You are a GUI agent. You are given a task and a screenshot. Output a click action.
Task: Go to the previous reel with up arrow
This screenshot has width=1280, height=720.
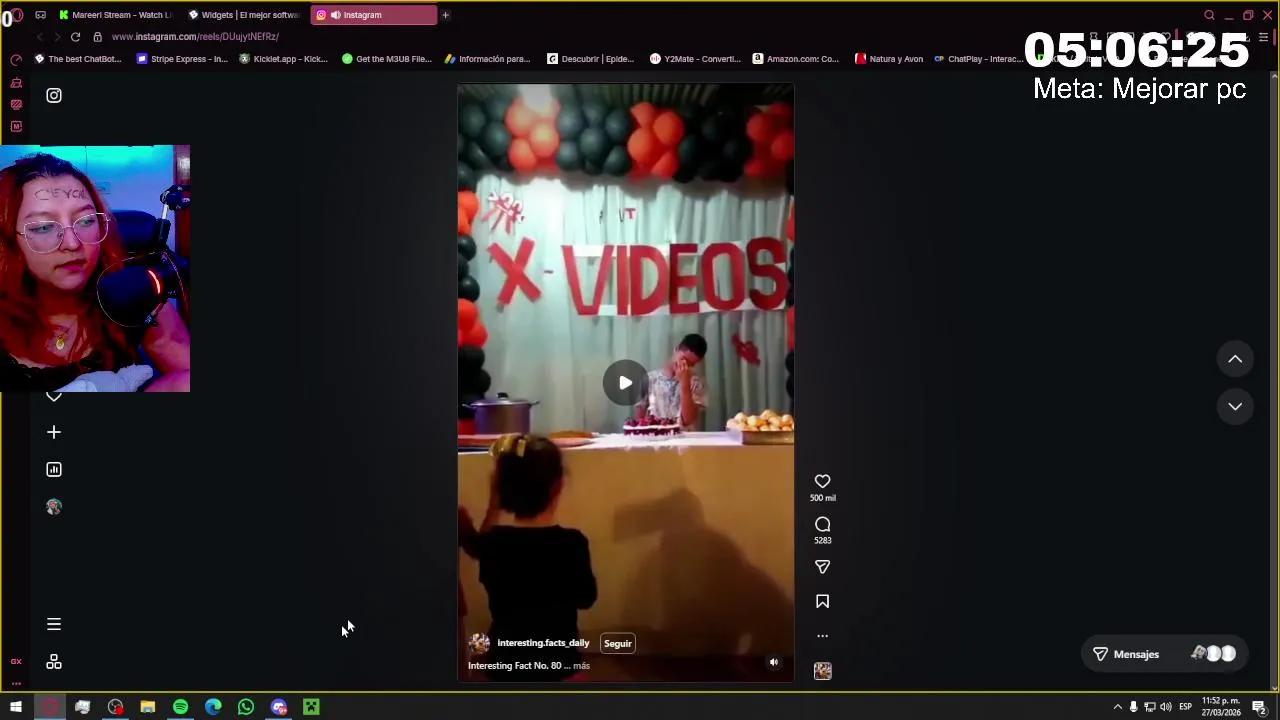click(x=1235, y=359)
